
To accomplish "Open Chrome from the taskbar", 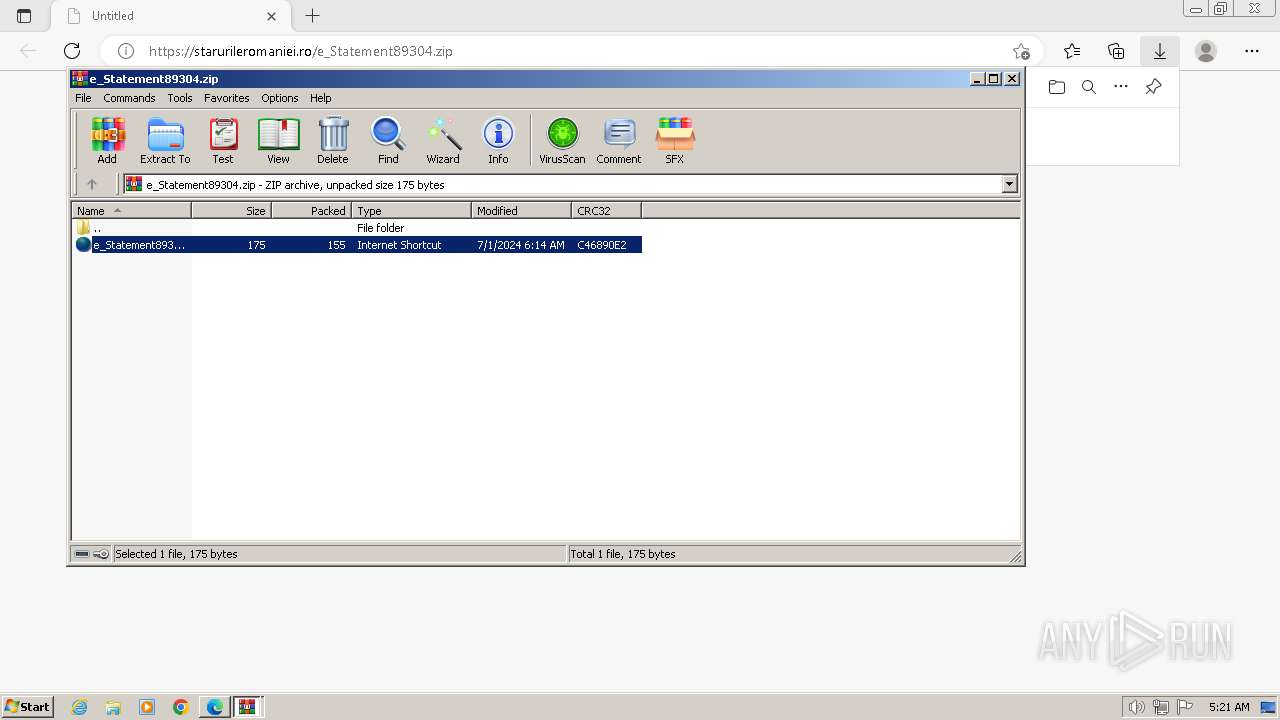I will (x=181, y=707).
